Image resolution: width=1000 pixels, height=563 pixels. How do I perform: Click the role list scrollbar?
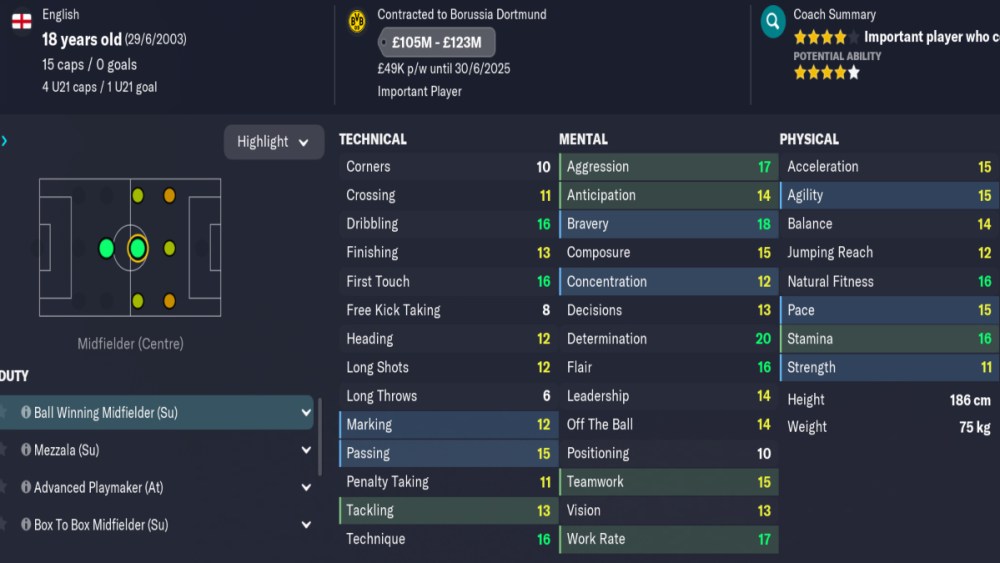pyautogui.click(x=320, y=436)
